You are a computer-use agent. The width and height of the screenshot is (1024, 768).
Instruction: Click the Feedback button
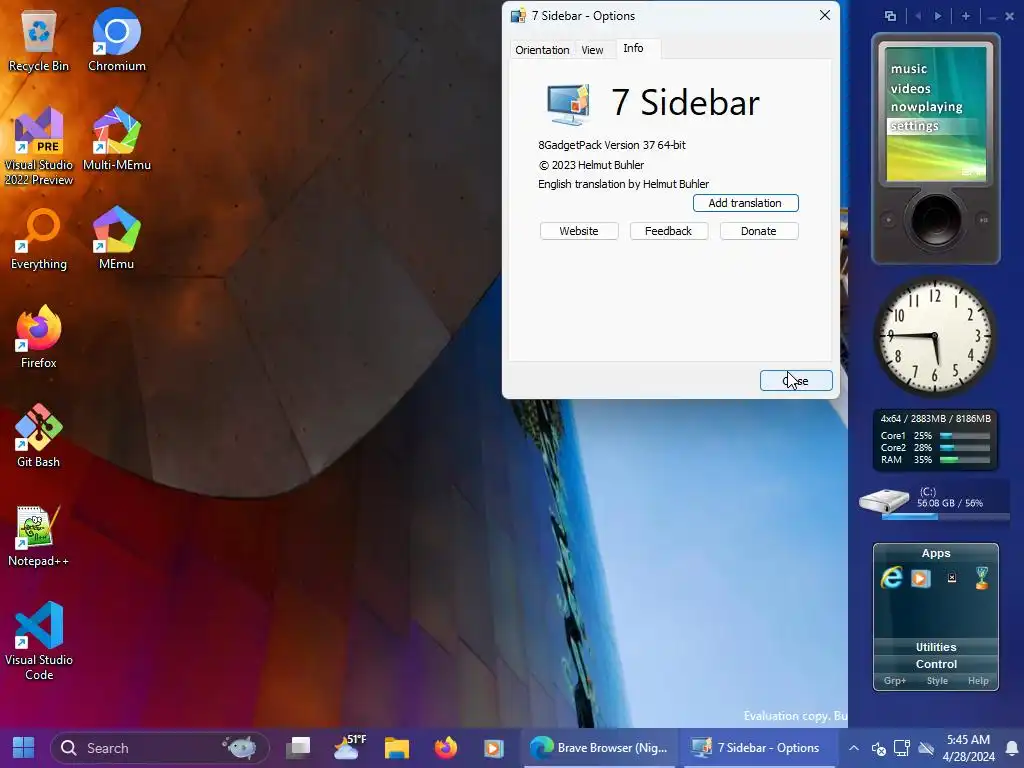668,231
